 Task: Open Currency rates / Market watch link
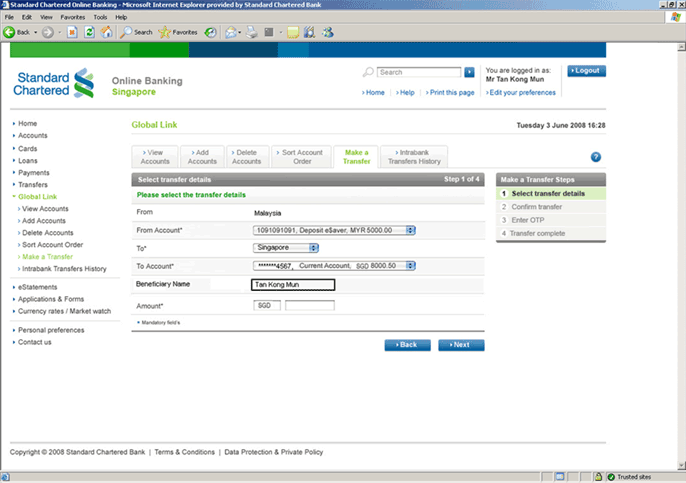(x=64, y=311)
